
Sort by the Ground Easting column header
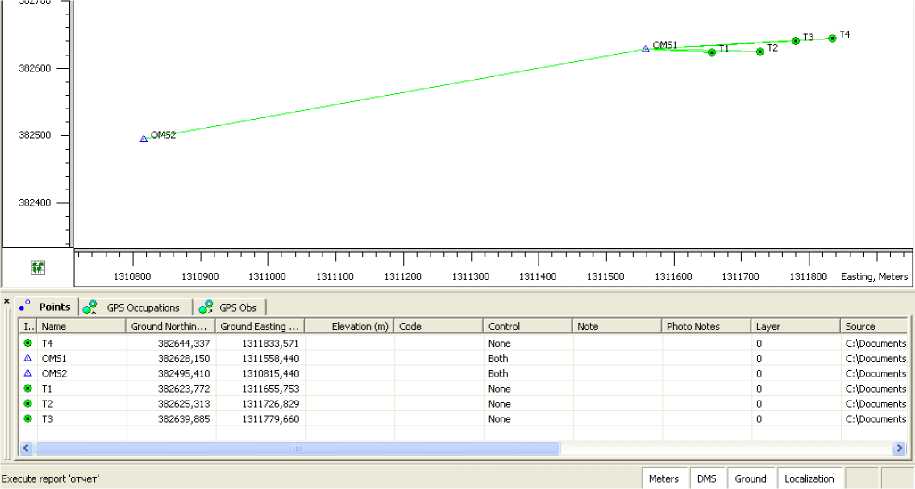click(260, 326)
